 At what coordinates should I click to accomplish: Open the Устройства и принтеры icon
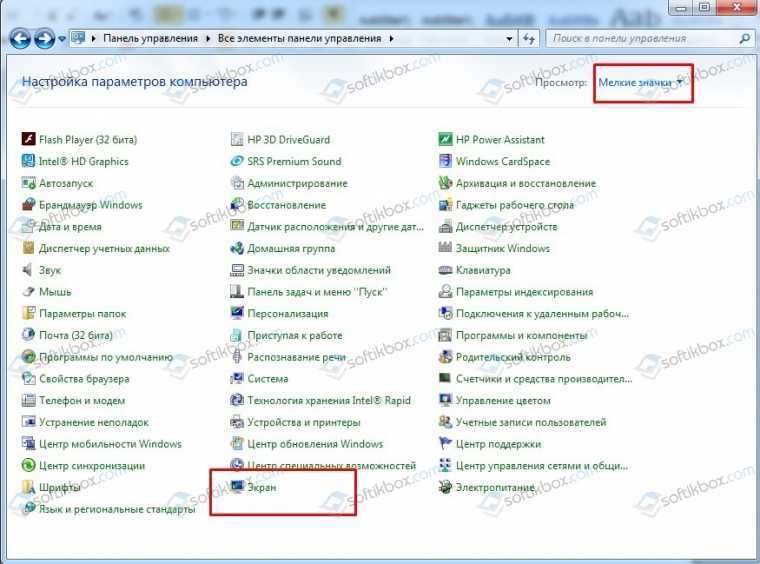point(237,422)
